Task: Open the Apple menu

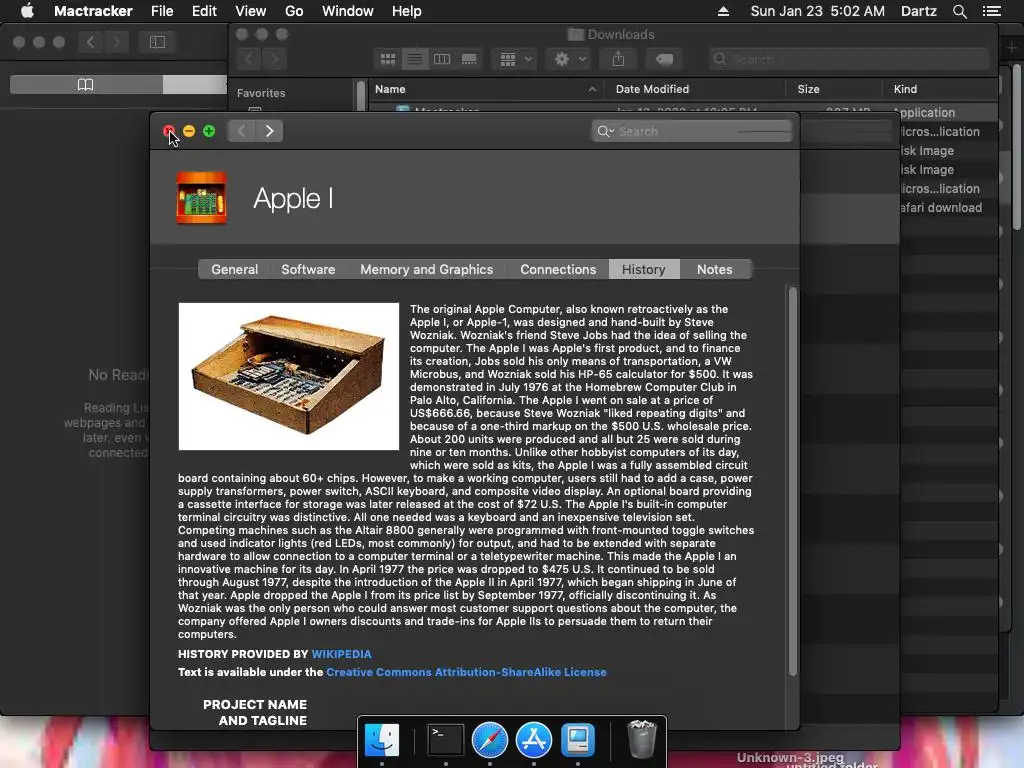Action: (27, 11)
